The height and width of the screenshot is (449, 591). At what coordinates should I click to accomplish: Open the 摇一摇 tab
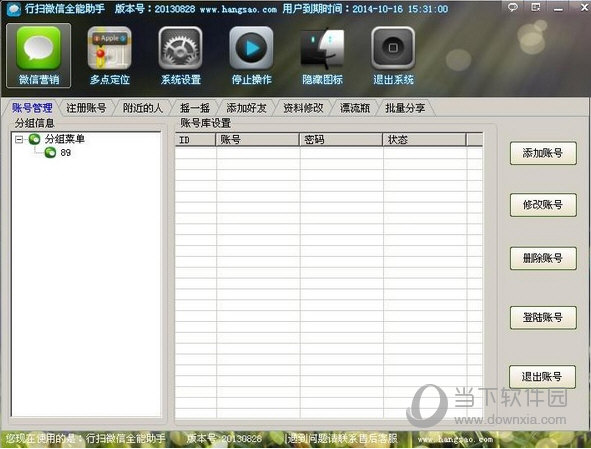point(195,108)
